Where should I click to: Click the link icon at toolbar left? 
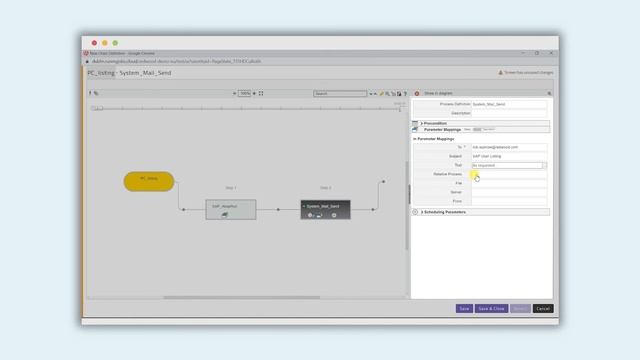coord(96,93)
